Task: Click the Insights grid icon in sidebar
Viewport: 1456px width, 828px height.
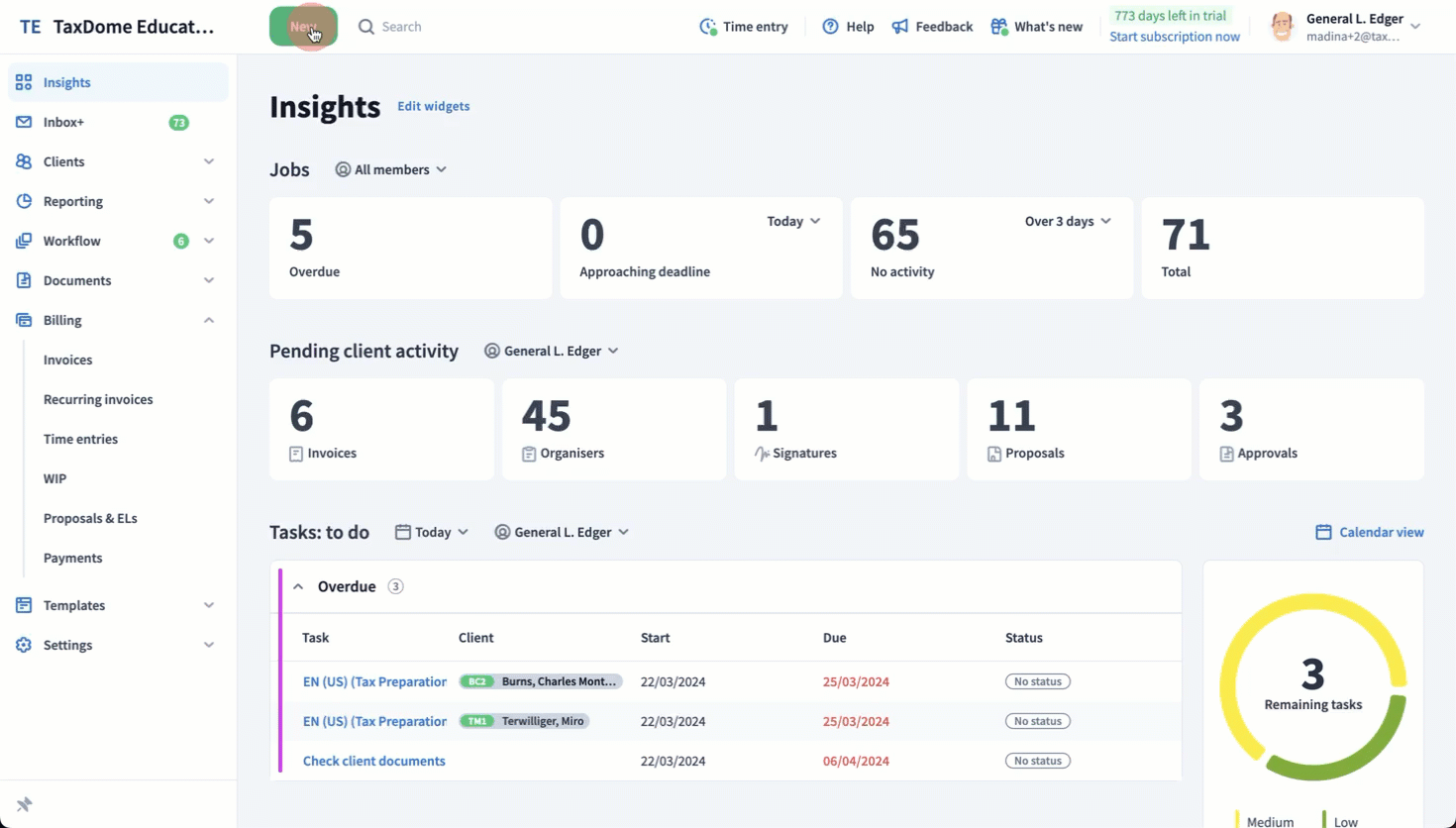Action: (24, 82)
